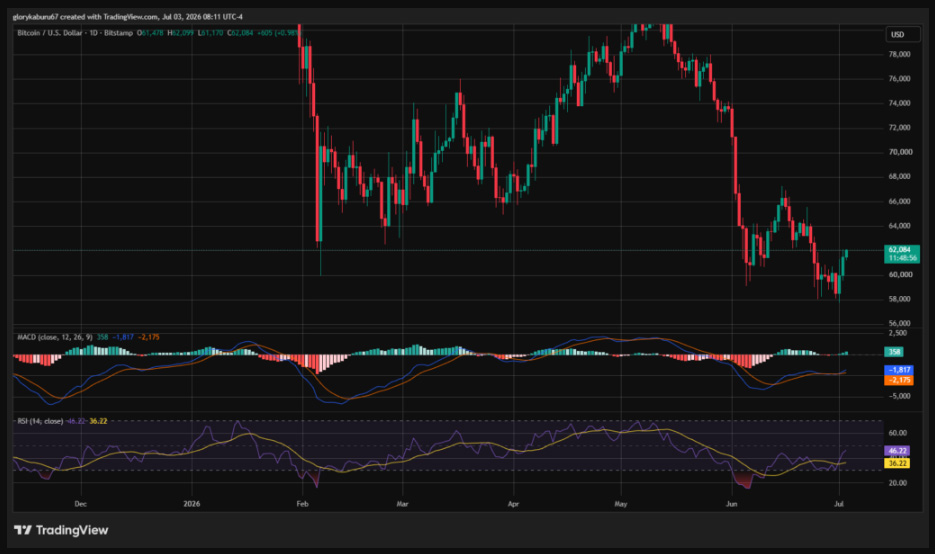Click the TradingView wordmark text at the bottom
This screenshot has height=554, width=935.
click(x=72, y=530)
